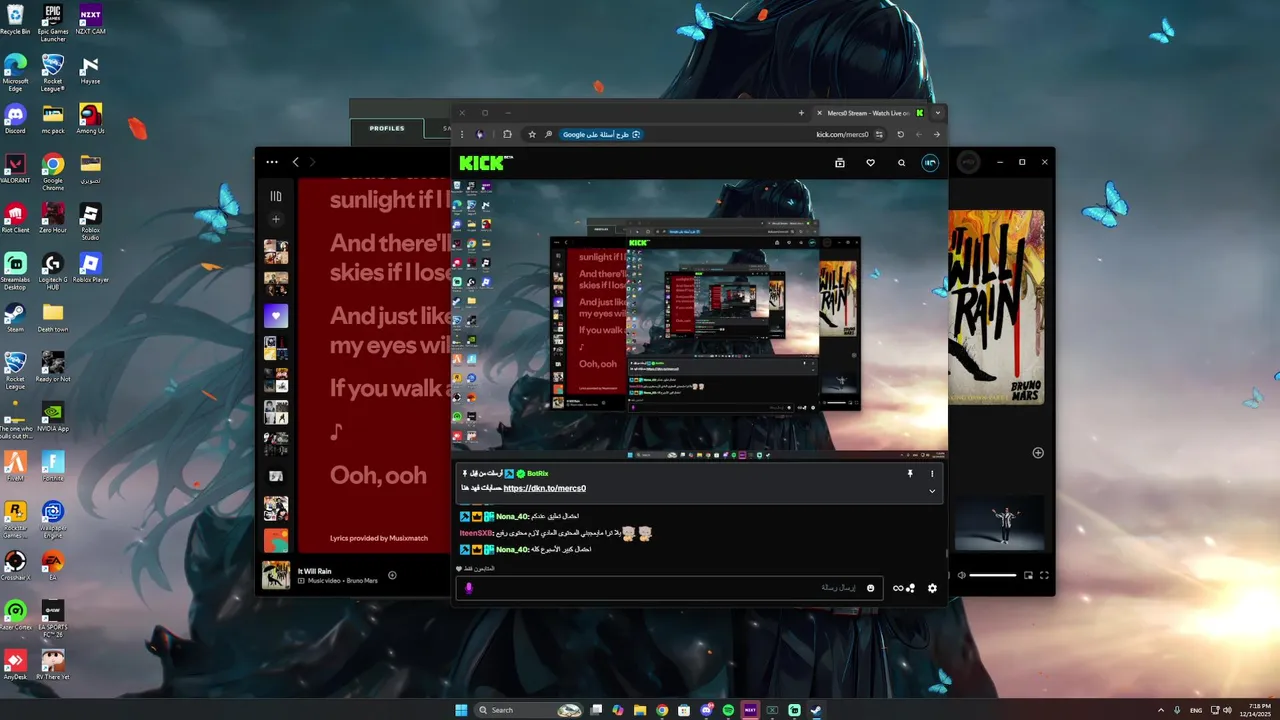This screenshot has height=720, width=1280.
Task: Show hidden system tray icons
Action: [x=1161, y=710]
